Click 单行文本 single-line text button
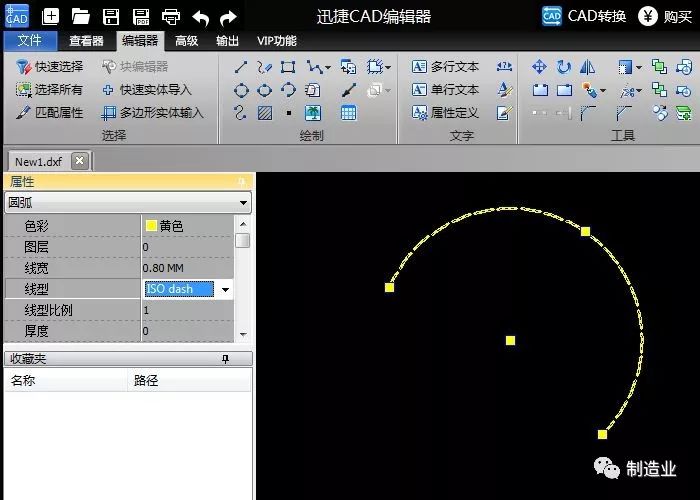The height and width of the screenshot is (500, 700). pos(445,90)
